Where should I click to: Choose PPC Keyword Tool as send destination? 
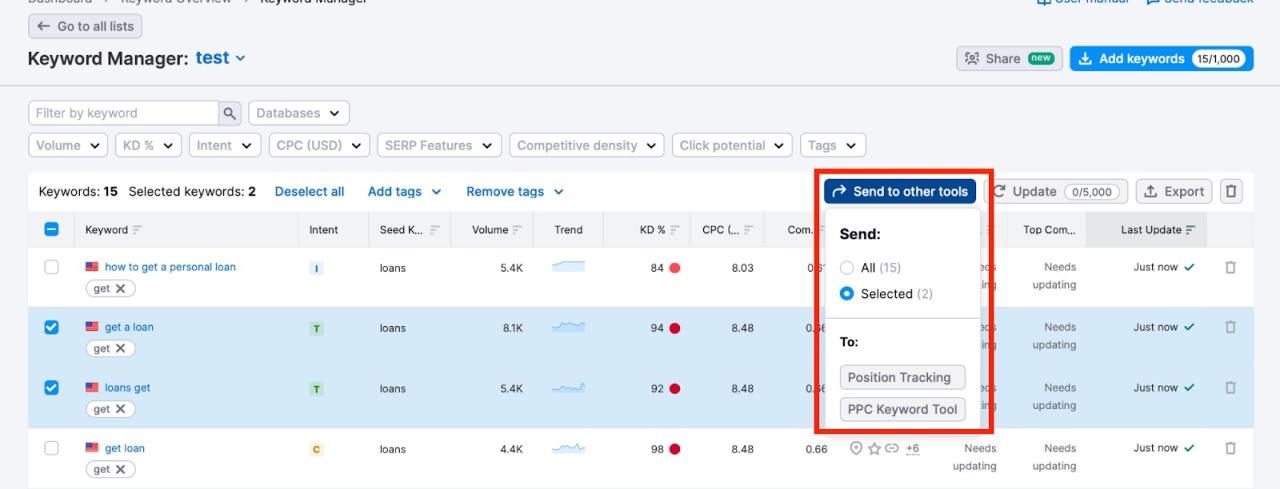[x=902, y=409]
